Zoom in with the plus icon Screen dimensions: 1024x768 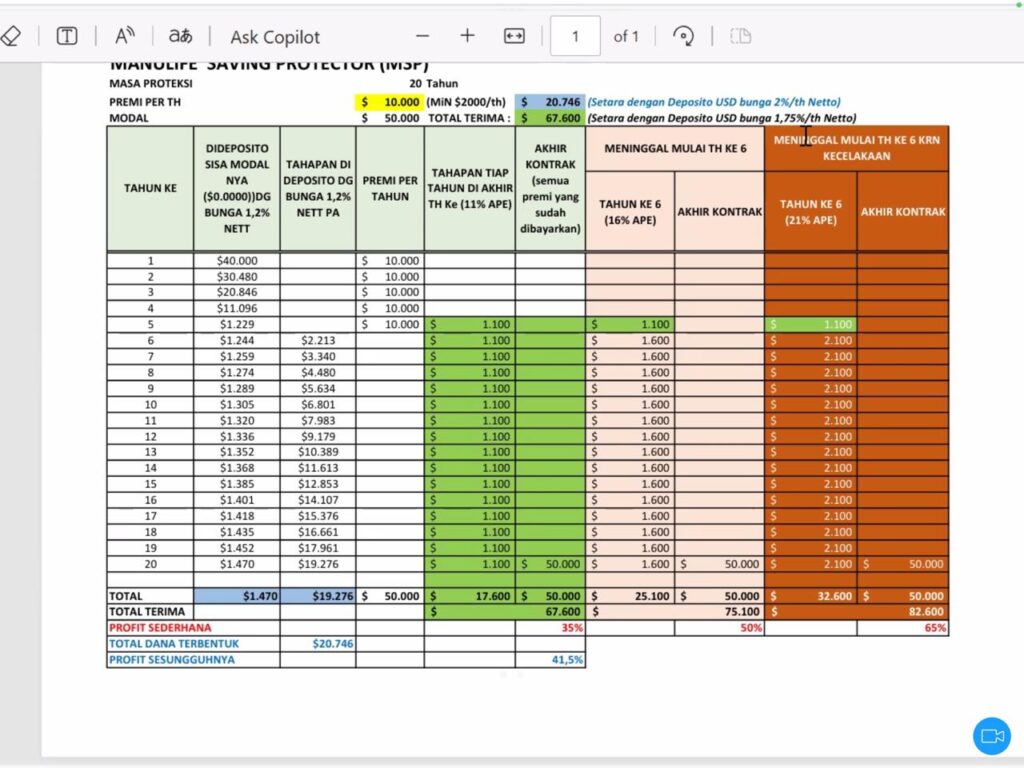click(x=467, y=36)
